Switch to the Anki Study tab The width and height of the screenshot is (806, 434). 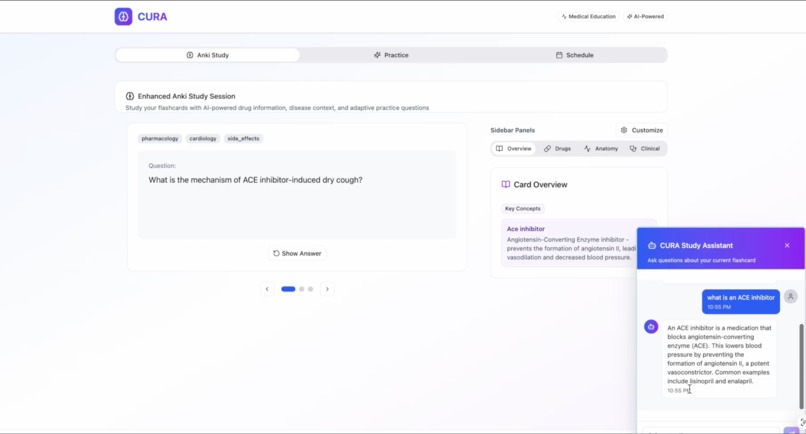click(x=208, y=55)
